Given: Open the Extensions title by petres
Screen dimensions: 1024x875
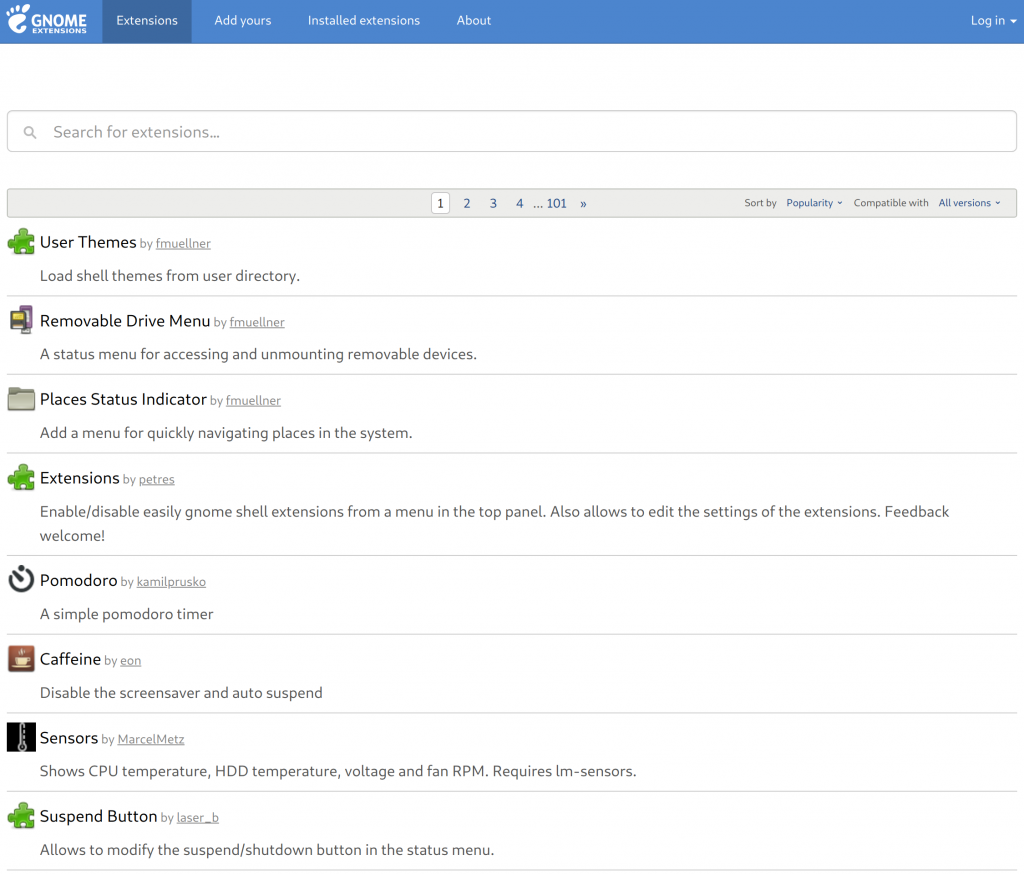Looking at the screenshot, I should [x=80, y=478].
